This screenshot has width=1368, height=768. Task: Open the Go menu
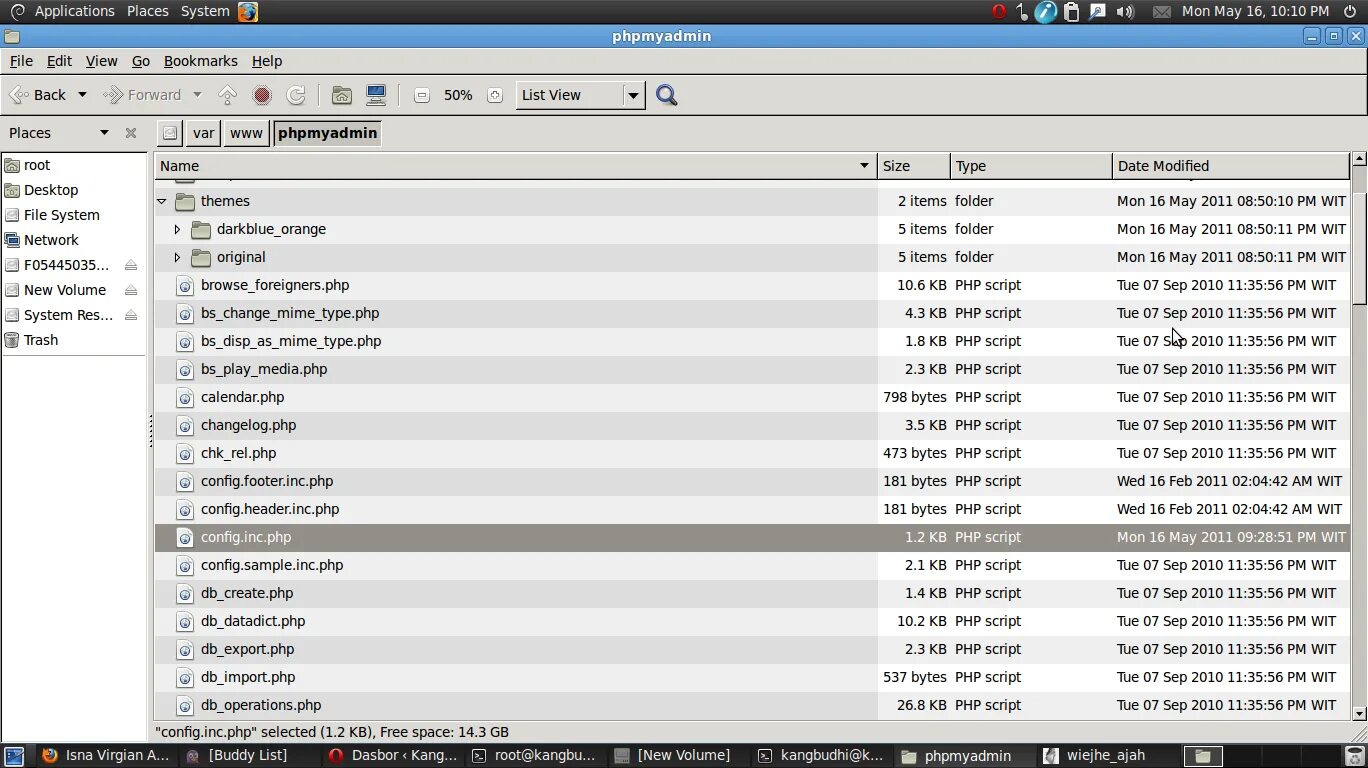[x=141, y=61]
